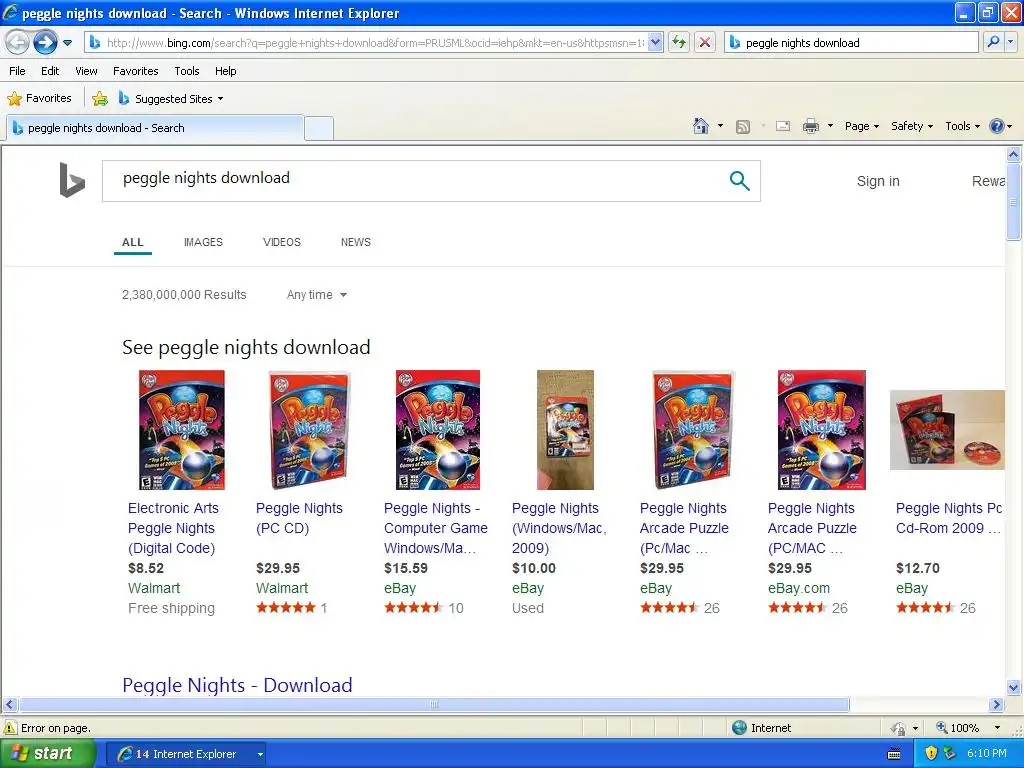Click the Peggle Nights (PC CD) thumbnail
Viewport: 1024px width, 768px height.
pos(310,430)
